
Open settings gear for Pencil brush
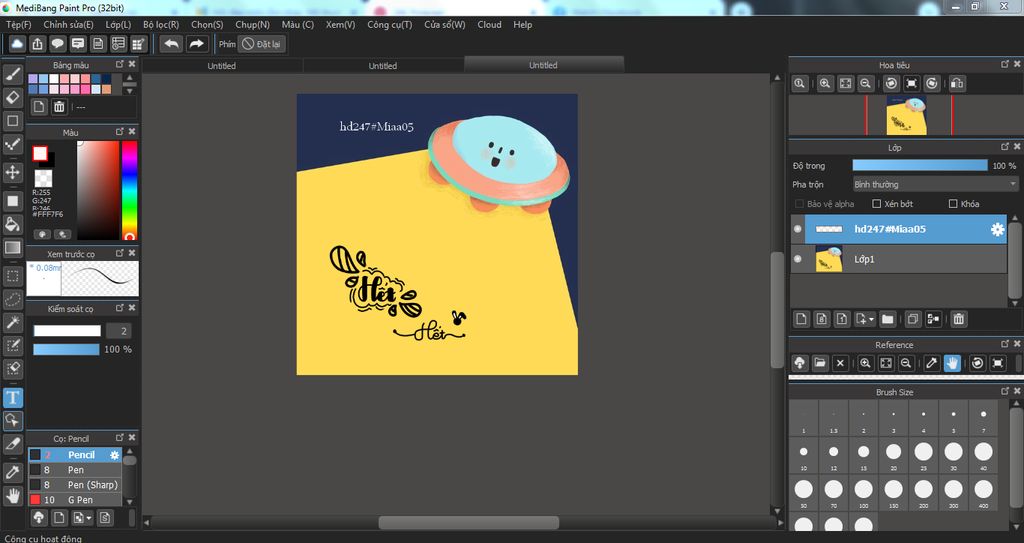(x=115, y=455)
